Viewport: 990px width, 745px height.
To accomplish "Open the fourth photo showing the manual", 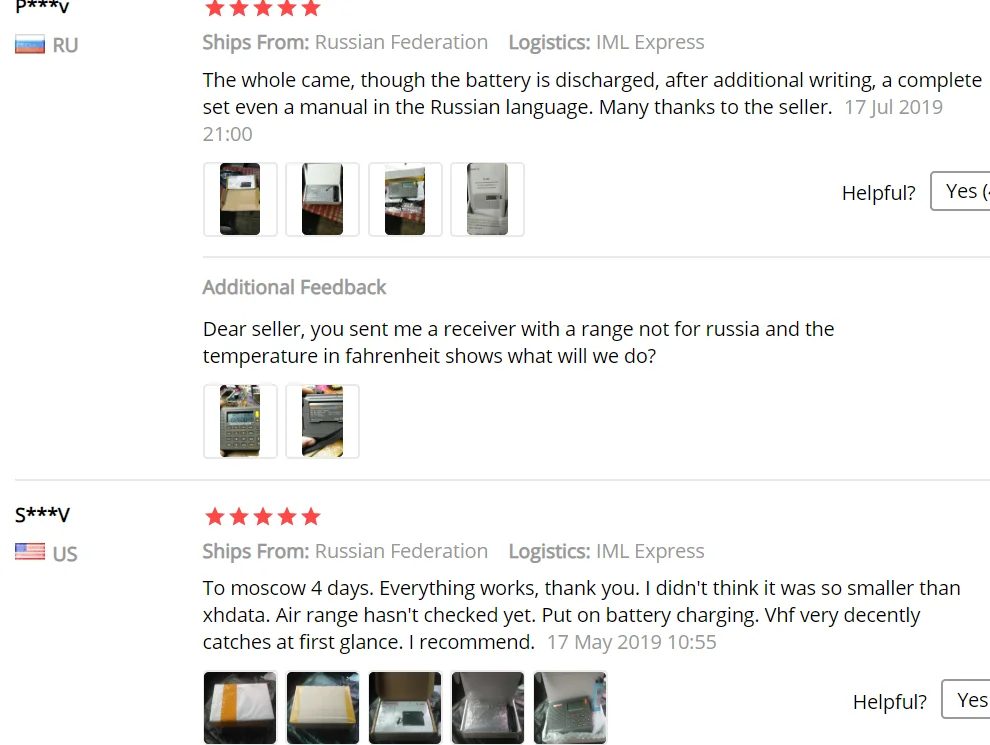I will 487,199.
